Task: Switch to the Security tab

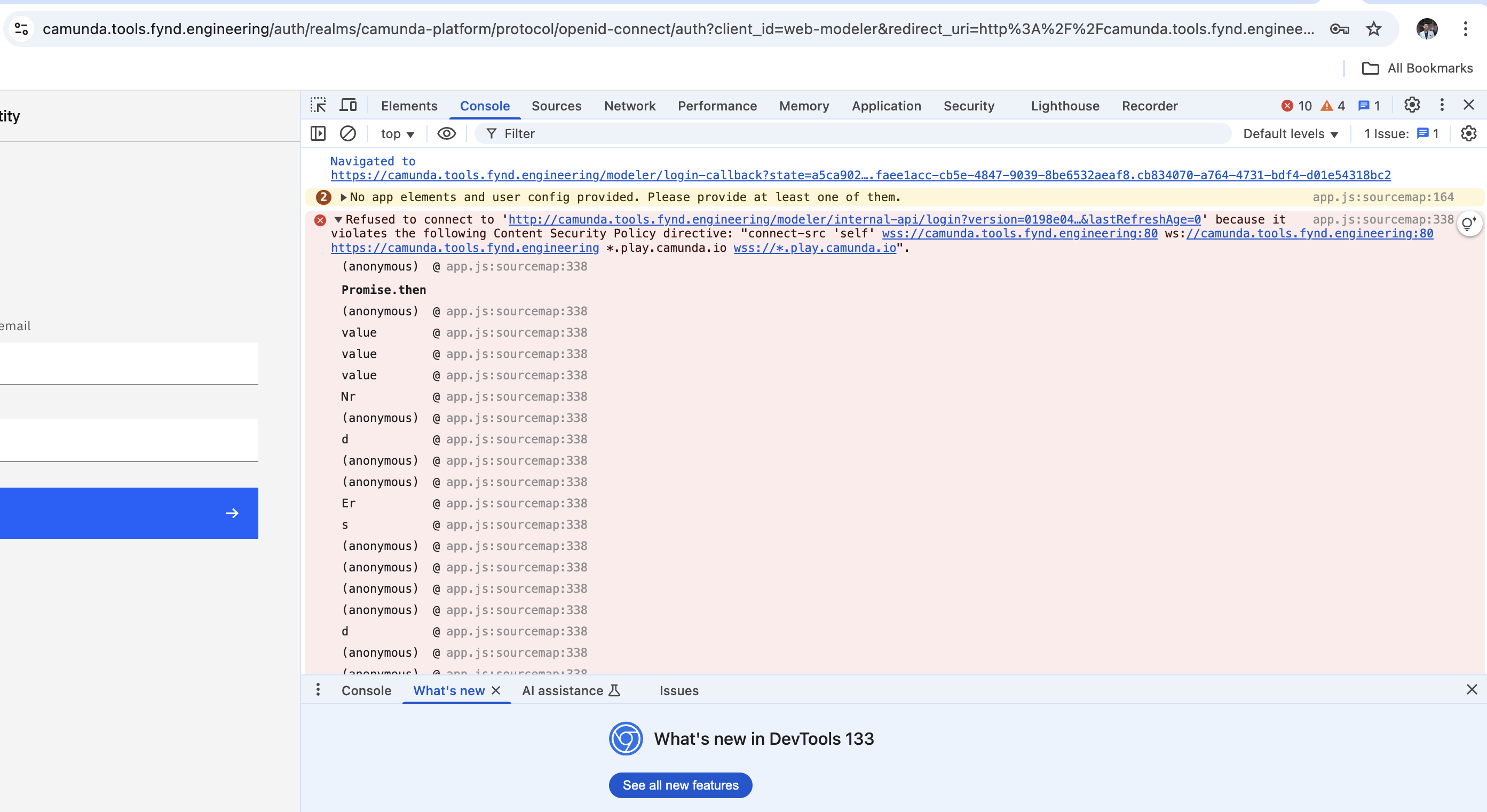Action: pyautogui.click(x=969, y=106)
